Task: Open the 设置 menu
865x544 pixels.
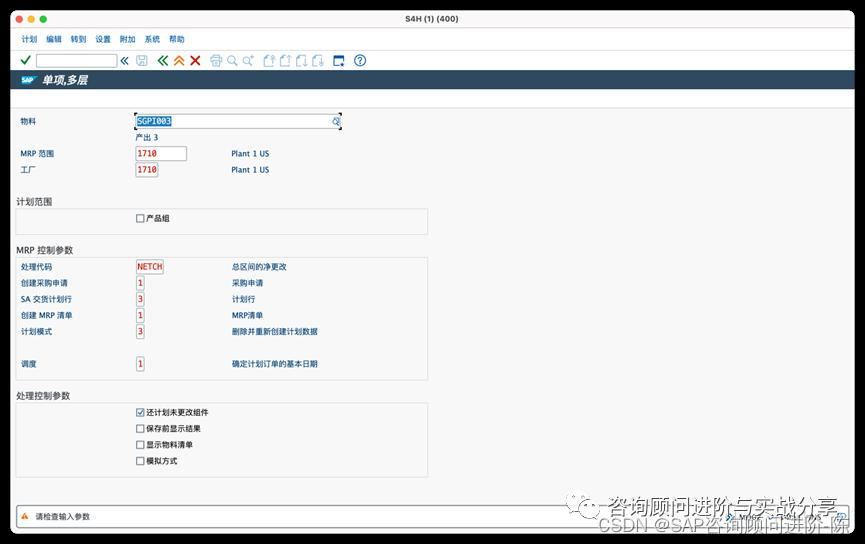Action: point(103,39)
